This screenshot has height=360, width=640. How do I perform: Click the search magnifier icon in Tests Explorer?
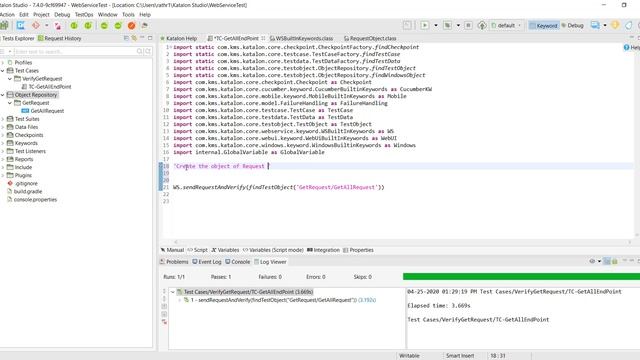tap(140, 51)
